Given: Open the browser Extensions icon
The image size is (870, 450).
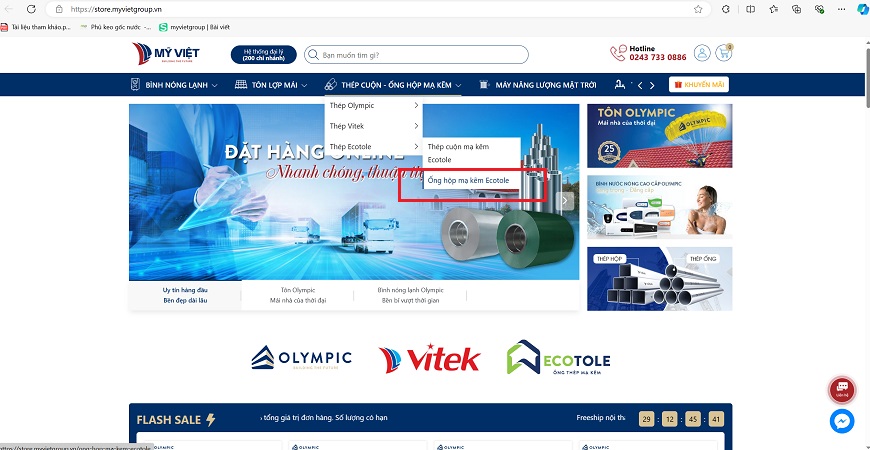Looking at the screenshot, I should [725, 9].
